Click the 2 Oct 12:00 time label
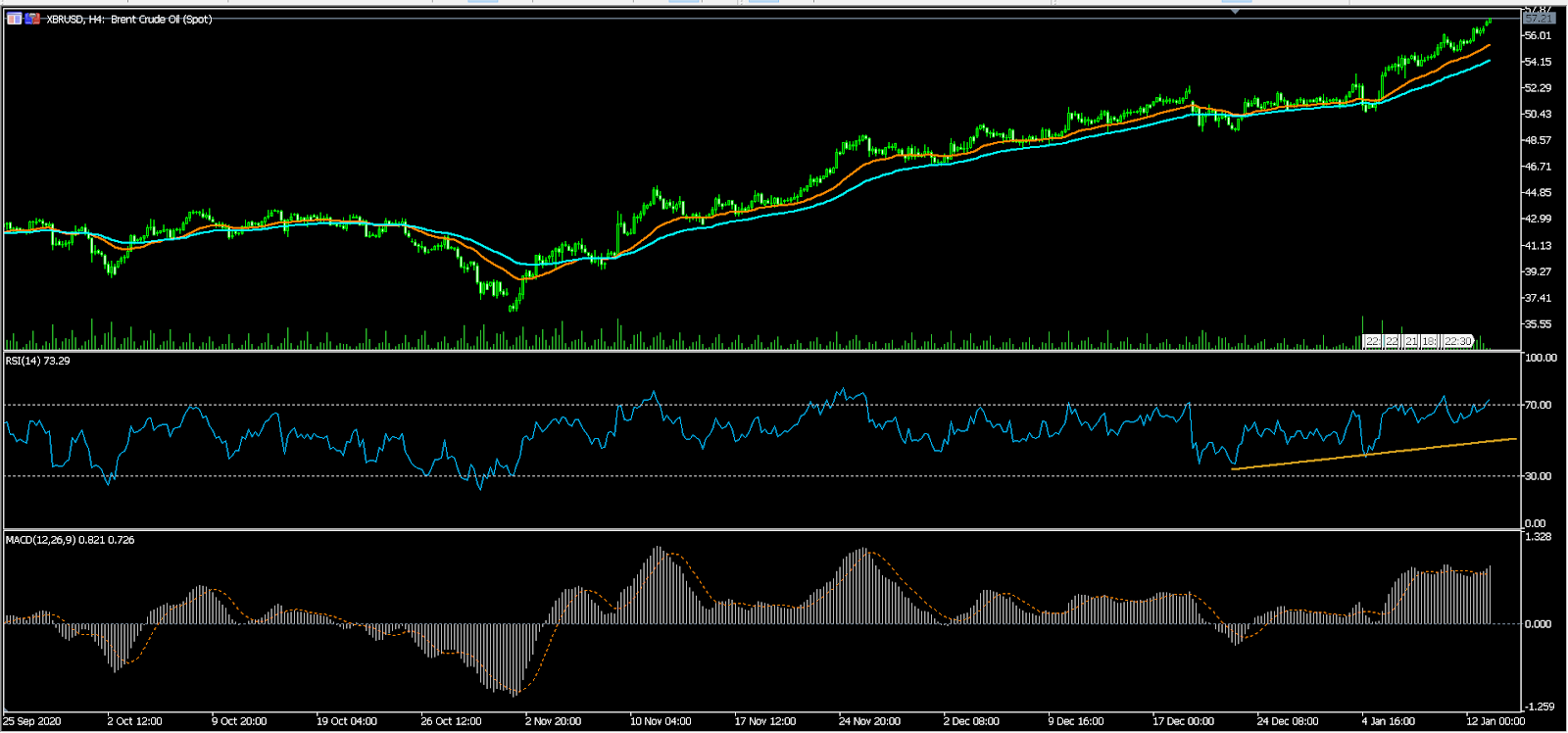 pos(134,722)
